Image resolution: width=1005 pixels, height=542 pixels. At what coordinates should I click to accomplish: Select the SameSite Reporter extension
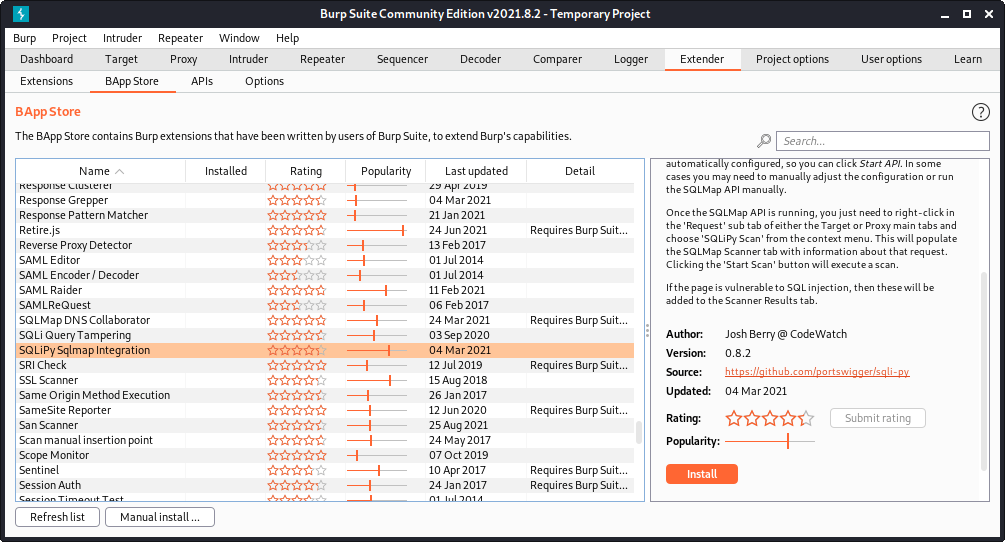[x=325, y=410]
